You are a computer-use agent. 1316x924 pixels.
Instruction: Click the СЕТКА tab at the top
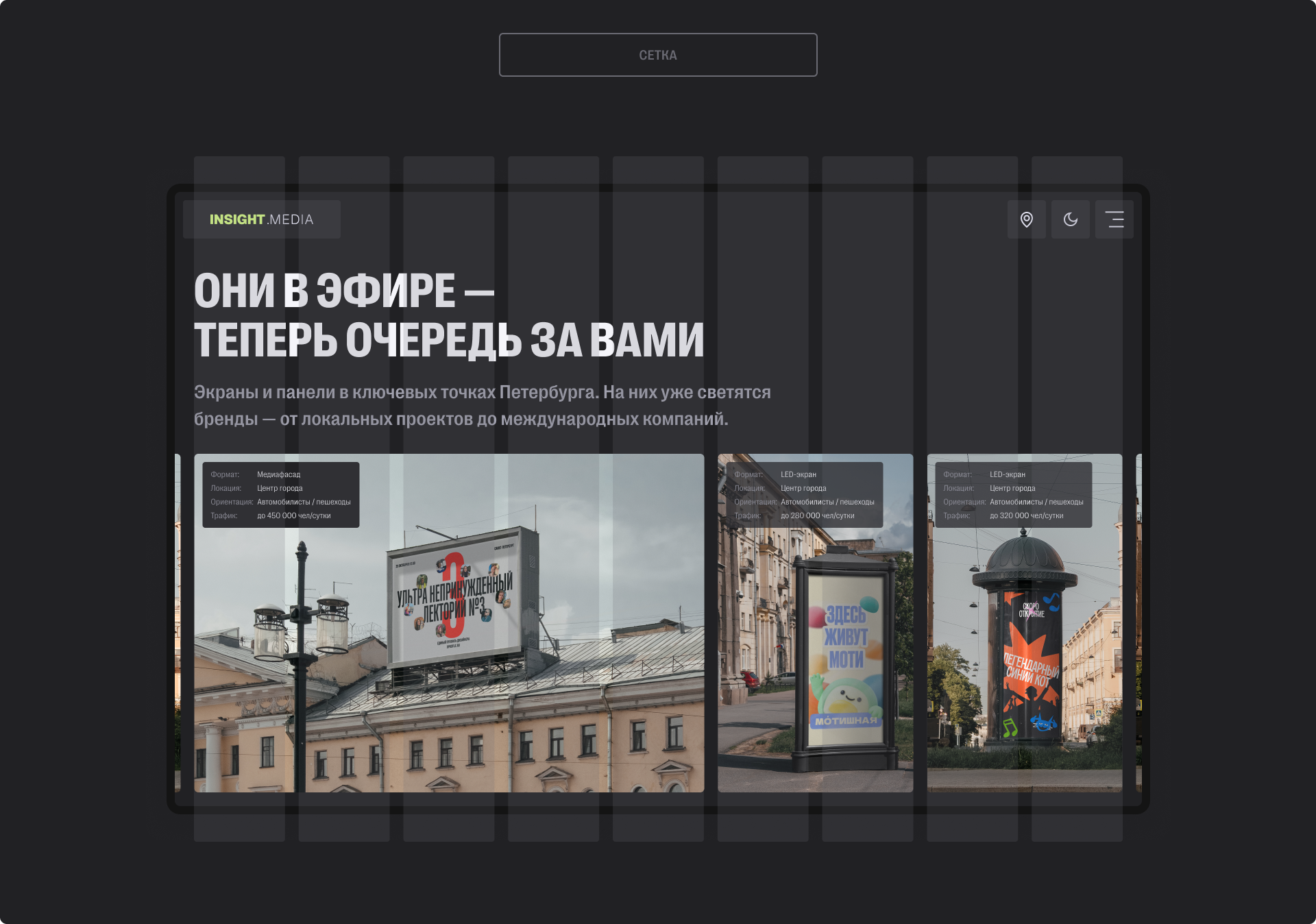(x=657, y=54)
